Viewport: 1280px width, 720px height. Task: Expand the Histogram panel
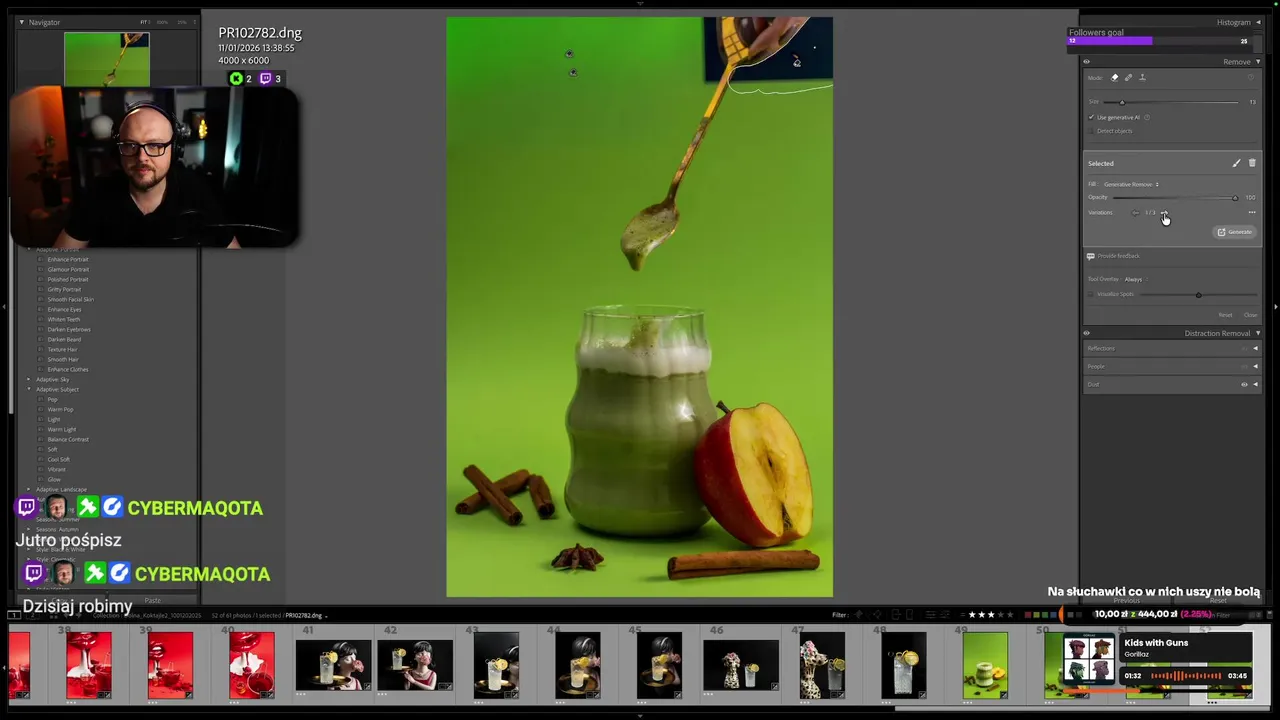coord(1258,22)
